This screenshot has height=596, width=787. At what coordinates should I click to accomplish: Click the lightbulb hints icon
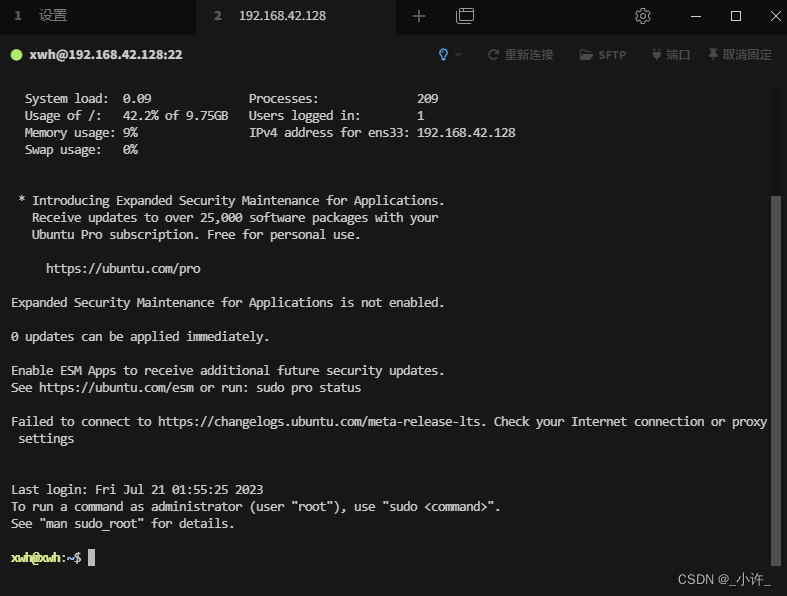(443, 54)
